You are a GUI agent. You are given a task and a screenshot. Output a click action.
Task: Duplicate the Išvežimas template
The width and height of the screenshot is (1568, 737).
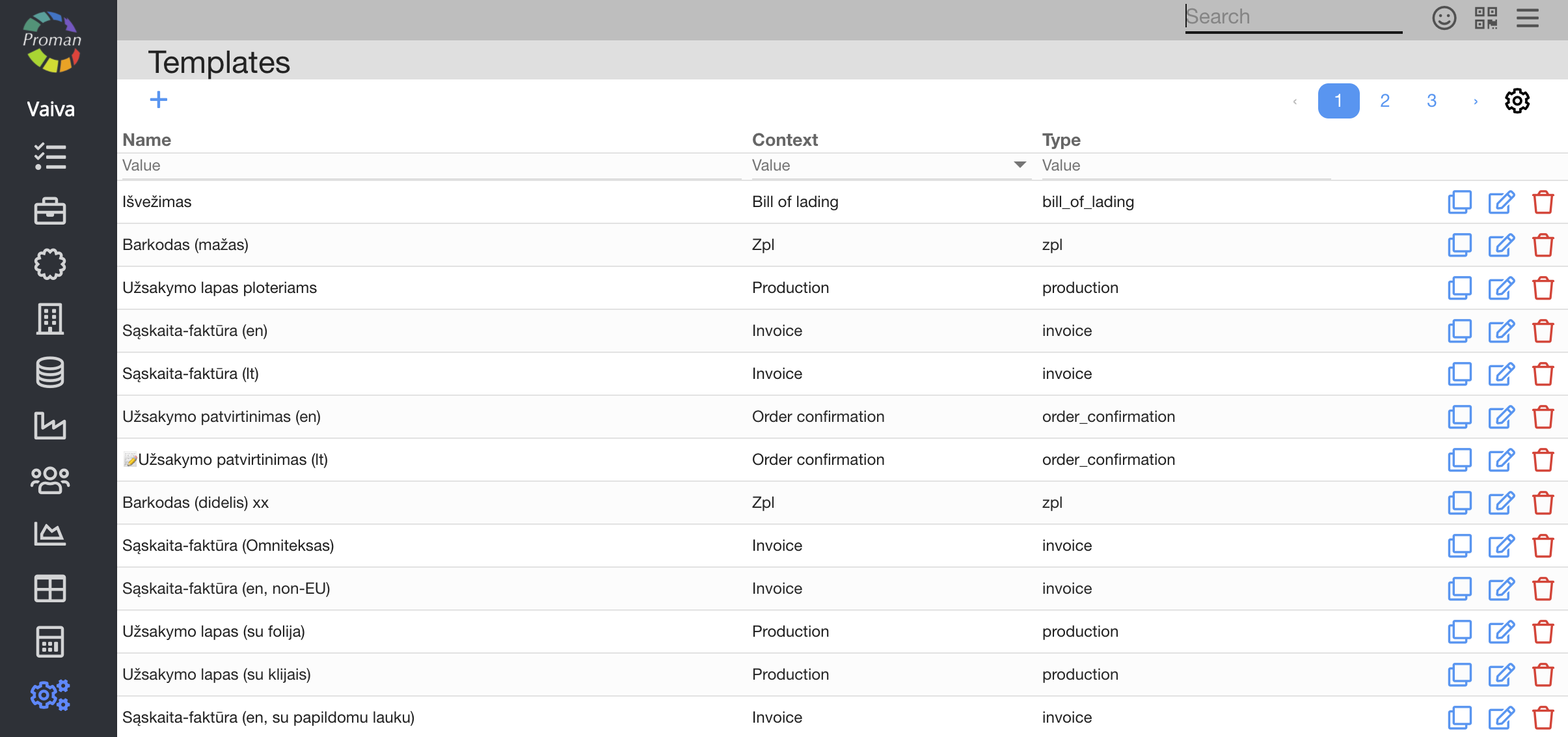pyautogui.click(x=1459, y=202)
